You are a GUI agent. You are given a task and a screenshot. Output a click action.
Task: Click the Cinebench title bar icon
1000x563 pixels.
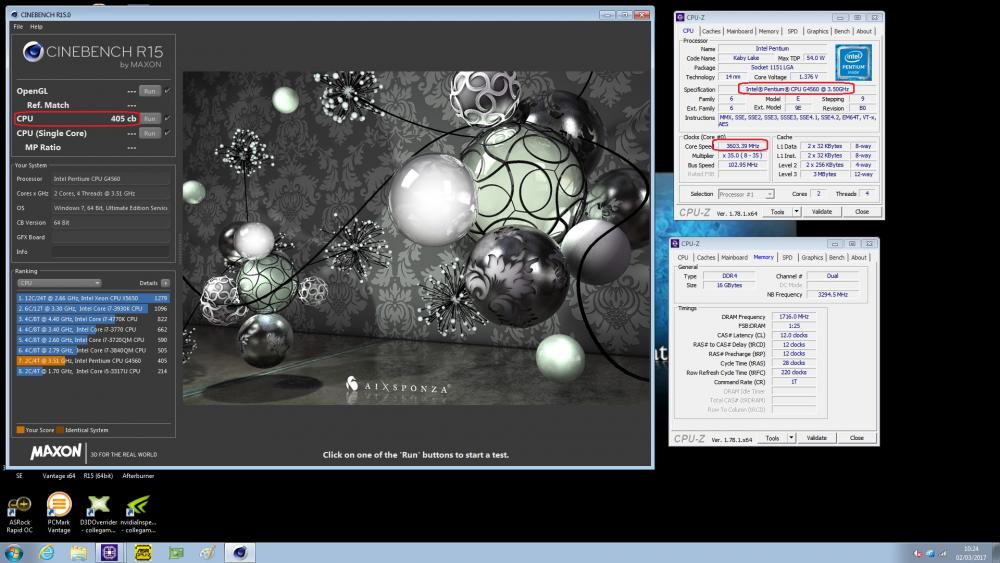pyautogui.click(x=14, y=14)
